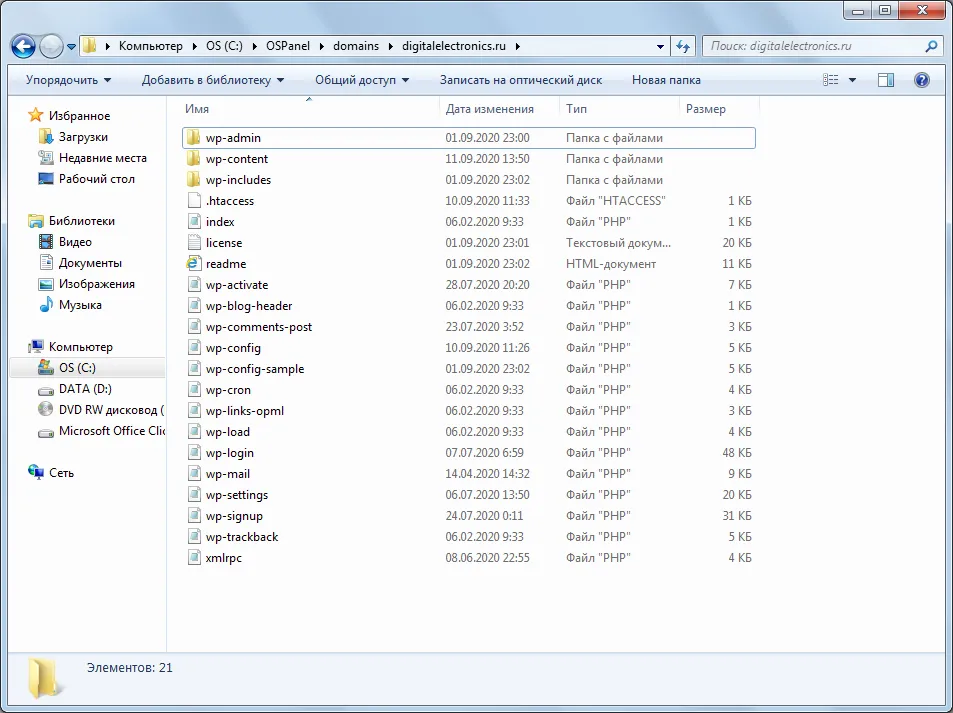Click the .htaccess file icon
953x713 pixels.
coord(194,201)
